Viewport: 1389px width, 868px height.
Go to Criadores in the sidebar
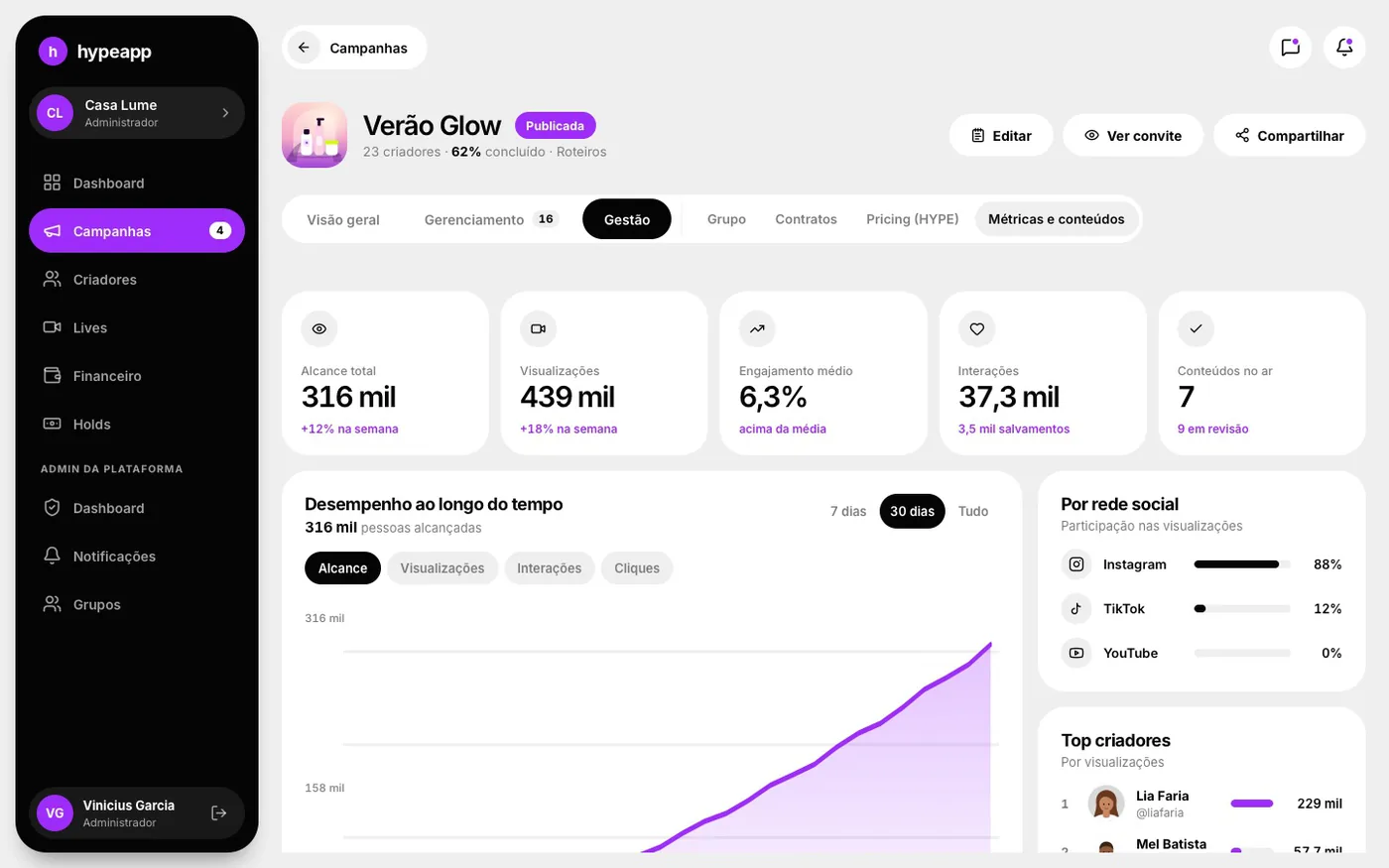tap(137, 280)
